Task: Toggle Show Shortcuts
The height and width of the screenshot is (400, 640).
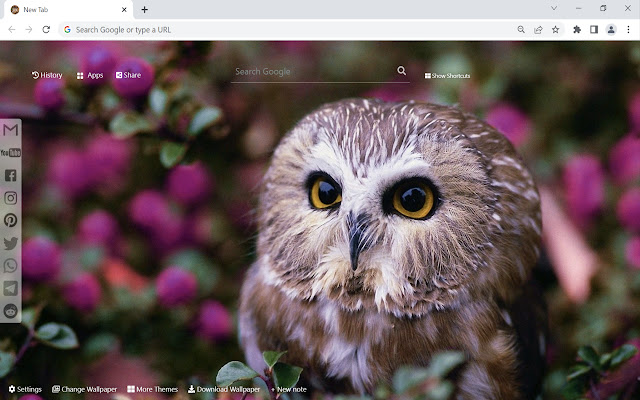Action: (447, 76)
